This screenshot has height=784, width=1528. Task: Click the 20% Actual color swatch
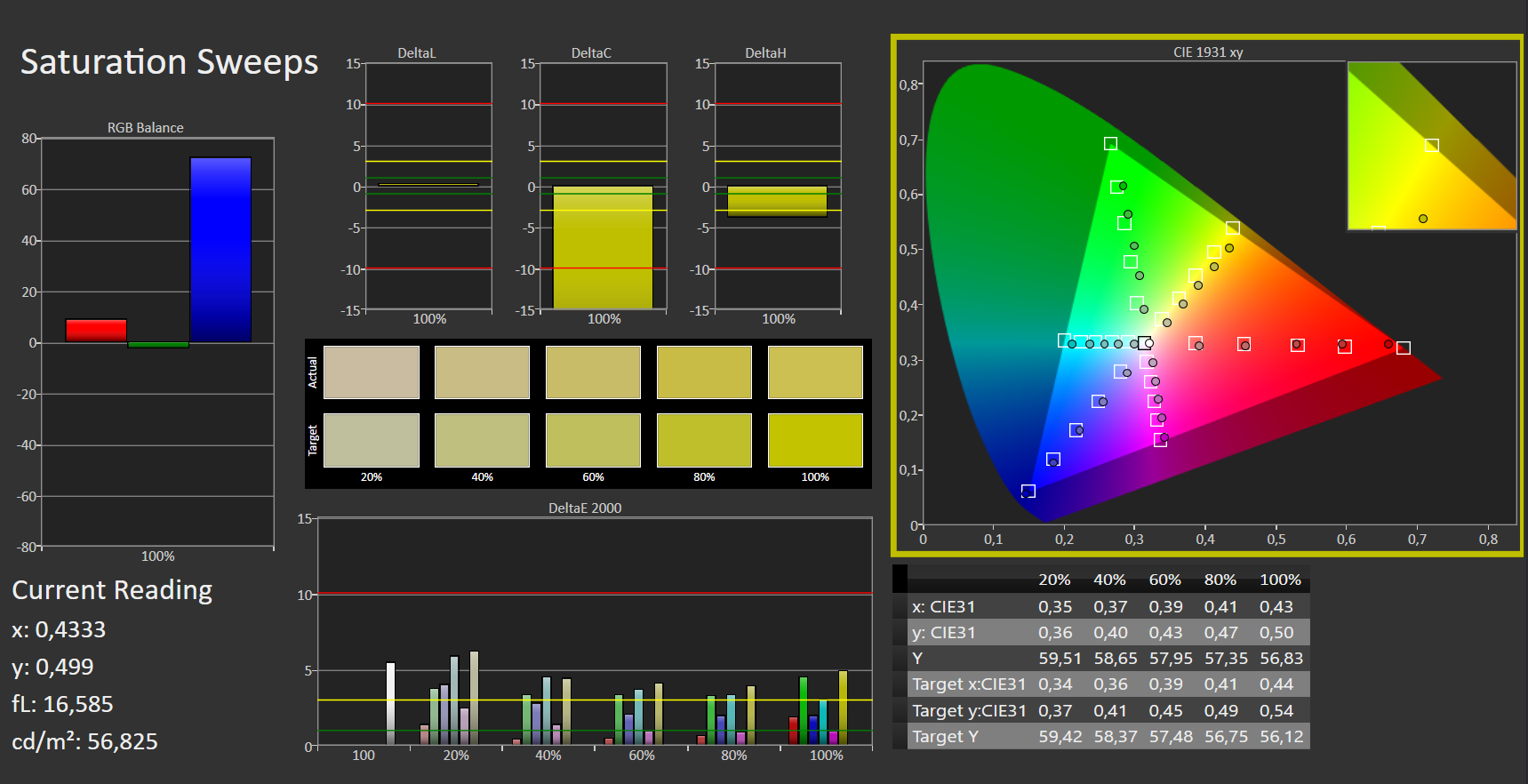coord(372,372)
